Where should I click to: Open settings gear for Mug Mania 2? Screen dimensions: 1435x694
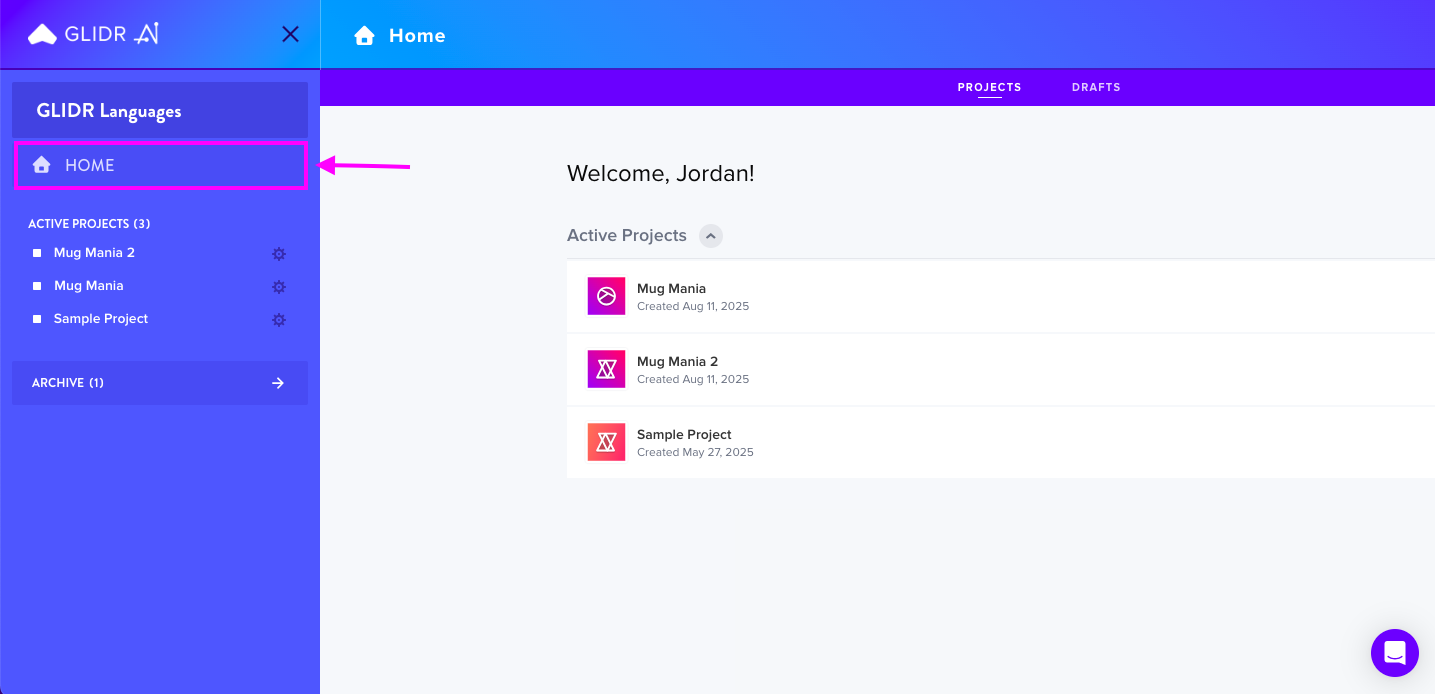point(279,254)
